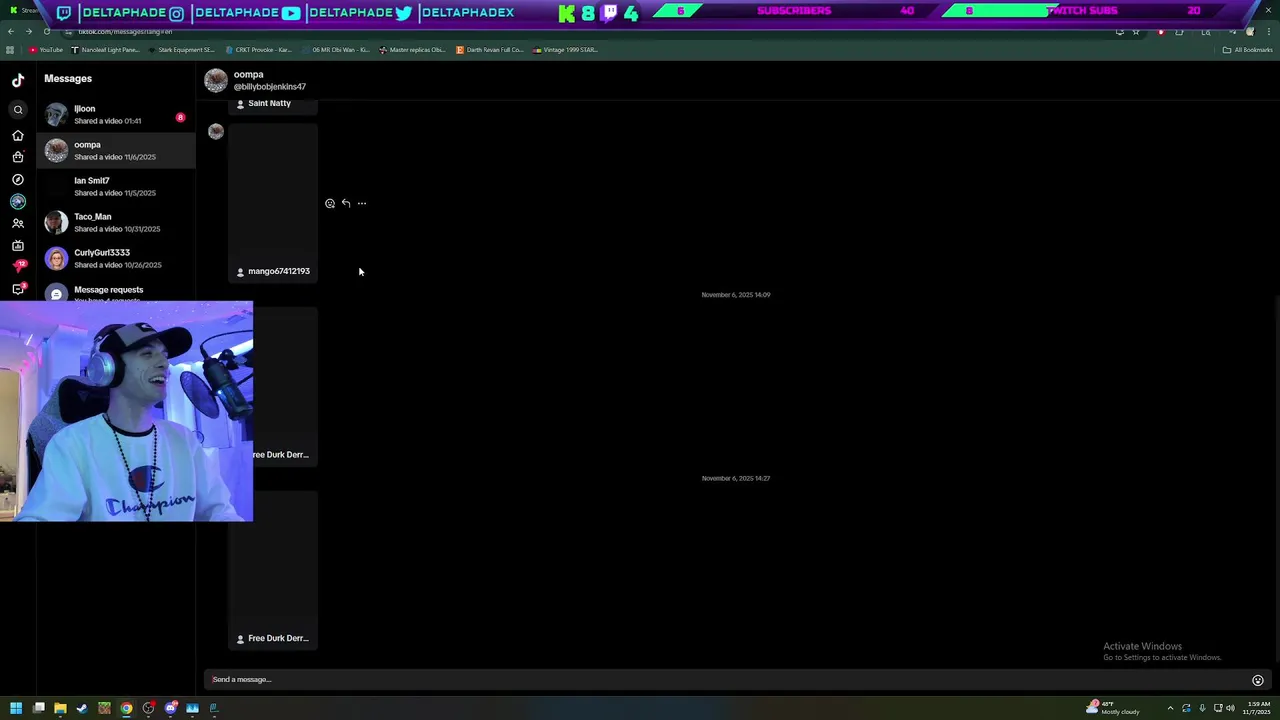This screenshot has width=1280, height=720.
Task: Open Vintage 1999 STAR bookmark
Action: pos(566,50)
